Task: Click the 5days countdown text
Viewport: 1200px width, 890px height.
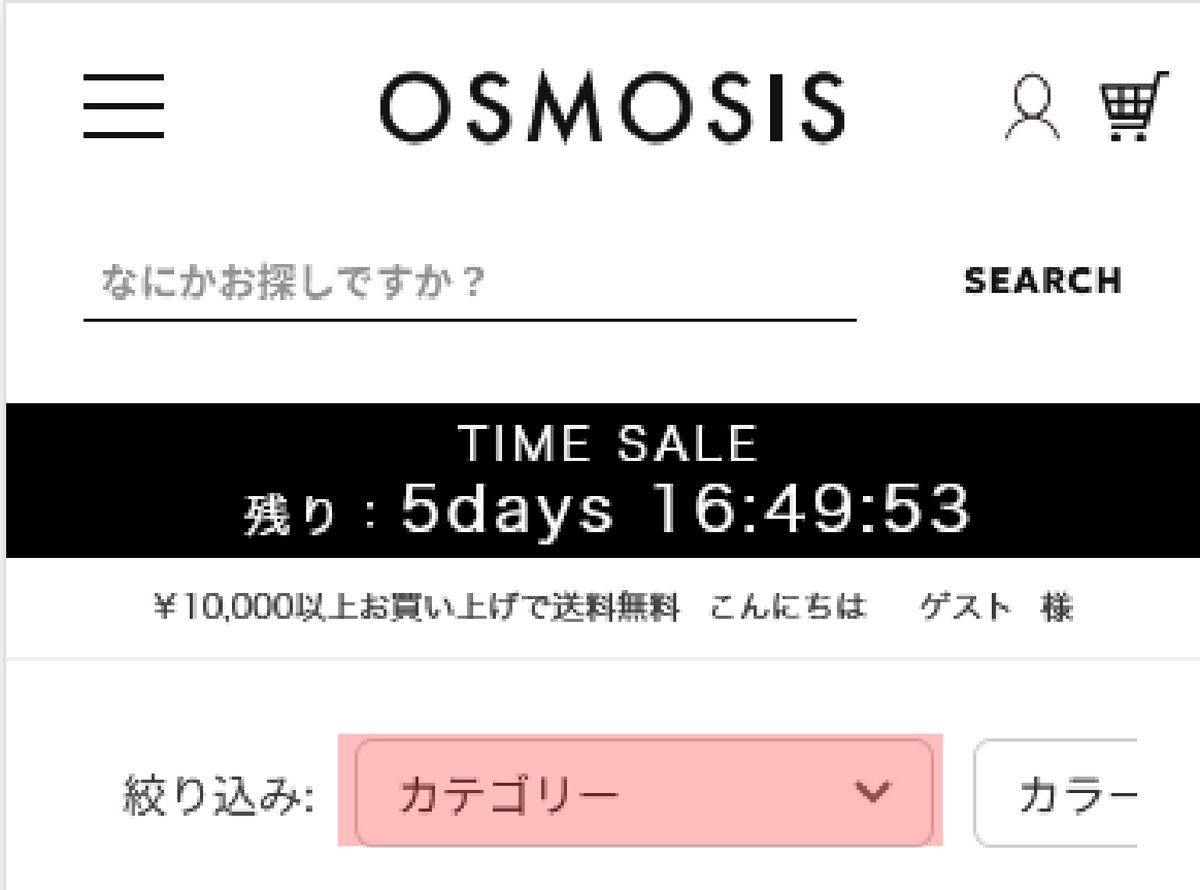Action: coord(507,510)
